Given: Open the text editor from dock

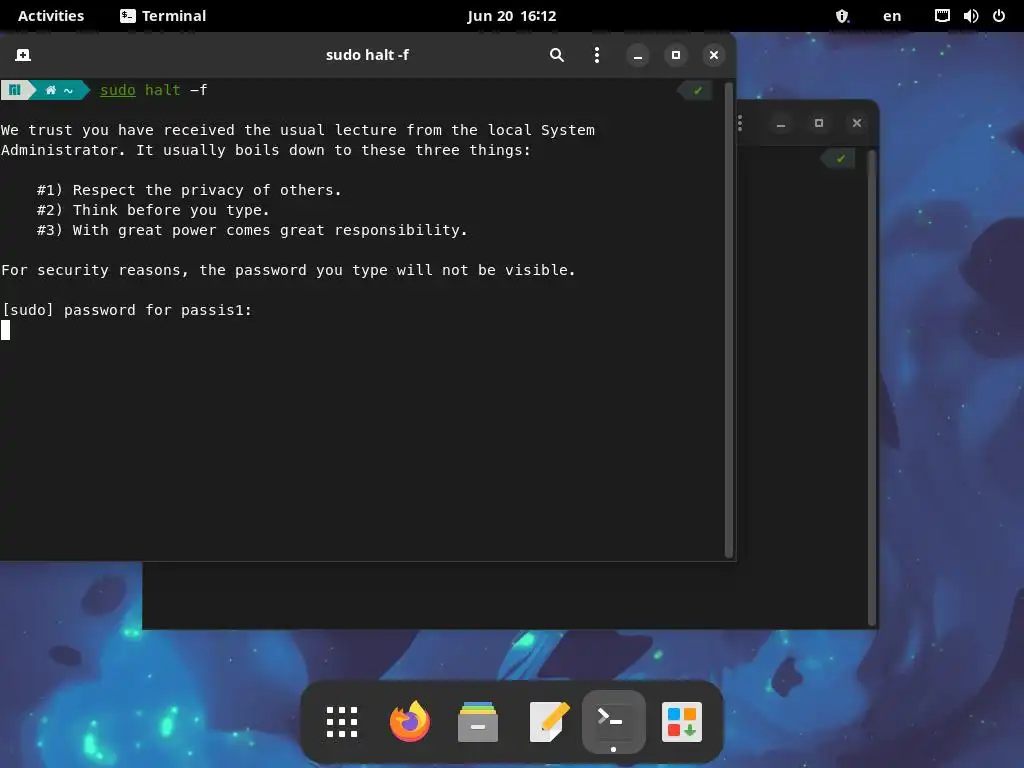Looking at the screenshot, I should pos(549,722).
